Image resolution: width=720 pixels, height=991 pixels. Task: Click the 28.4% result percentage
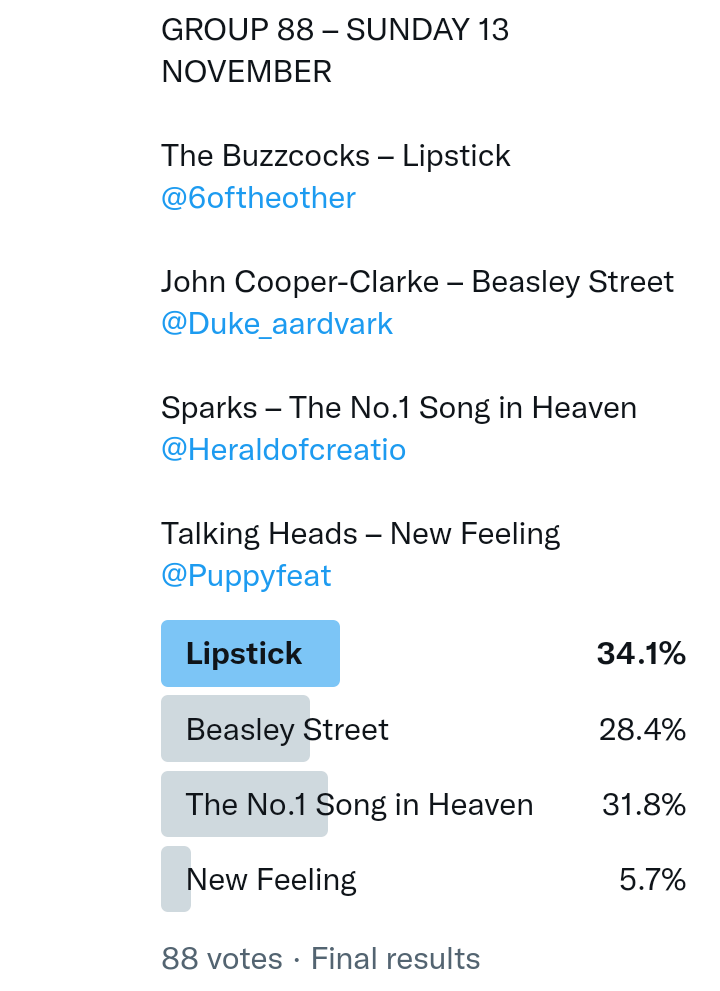tap(642, 730)
